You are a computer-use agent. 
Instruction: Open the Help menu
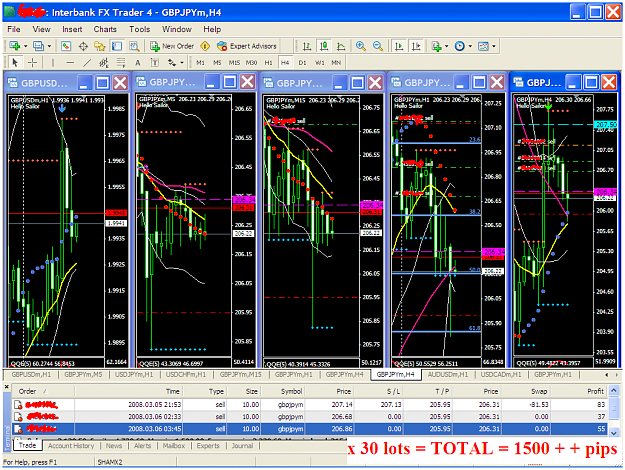(x=212, y=29)
